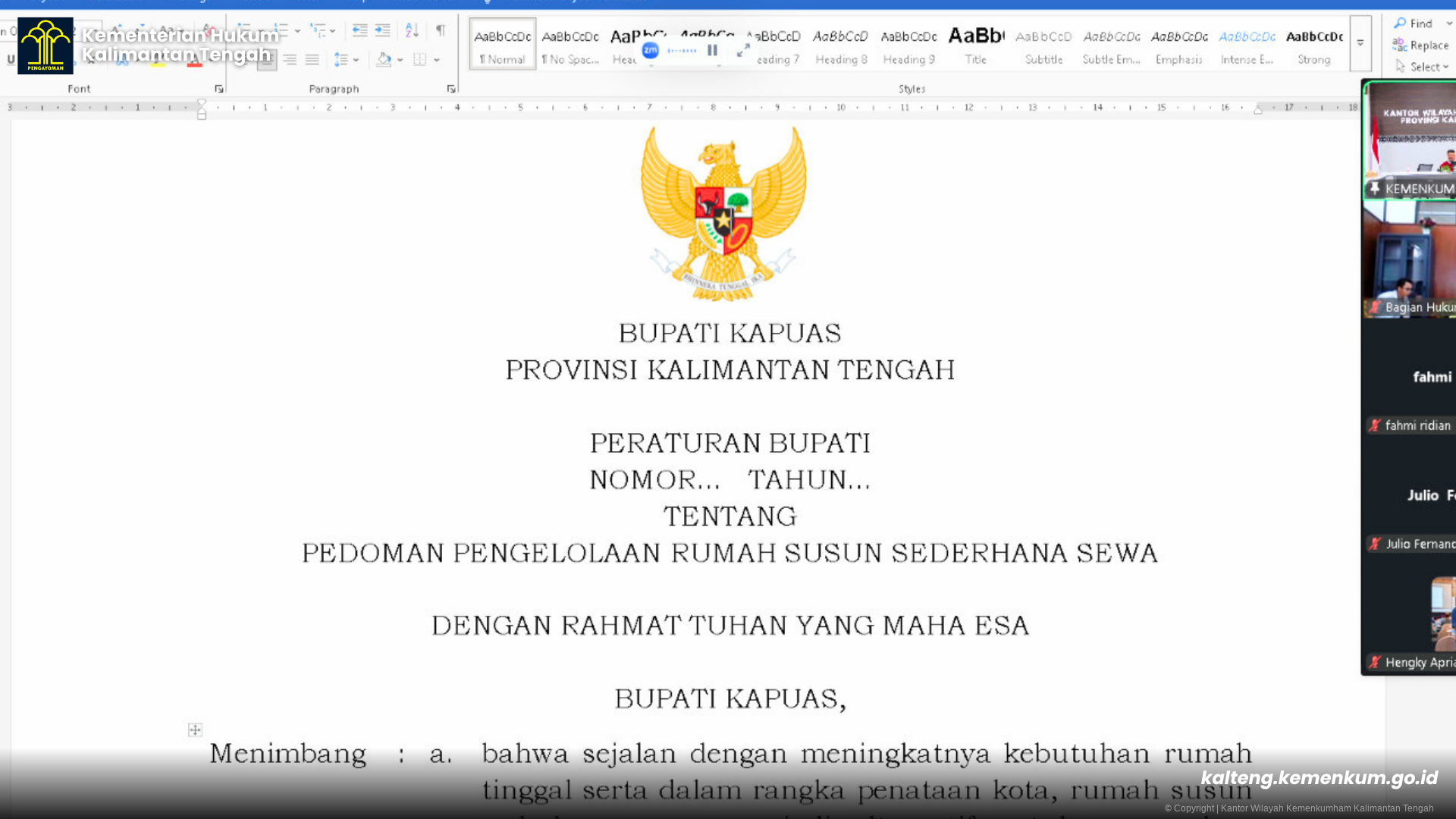Click the left hanging indent ruler marker
Image resolution: width=1456 pixels, height=819 pixels.
[x=202, y=111]
